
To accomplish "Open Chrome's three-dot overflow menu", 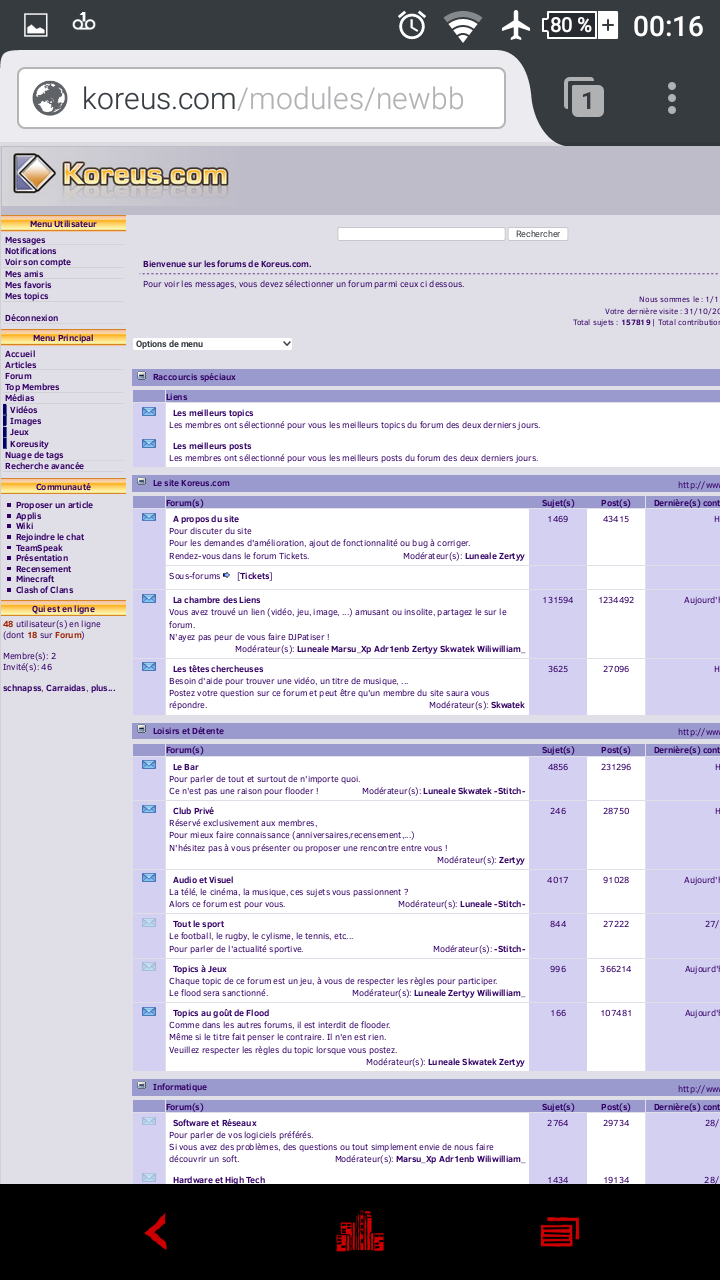I will (x=672, y=99).
